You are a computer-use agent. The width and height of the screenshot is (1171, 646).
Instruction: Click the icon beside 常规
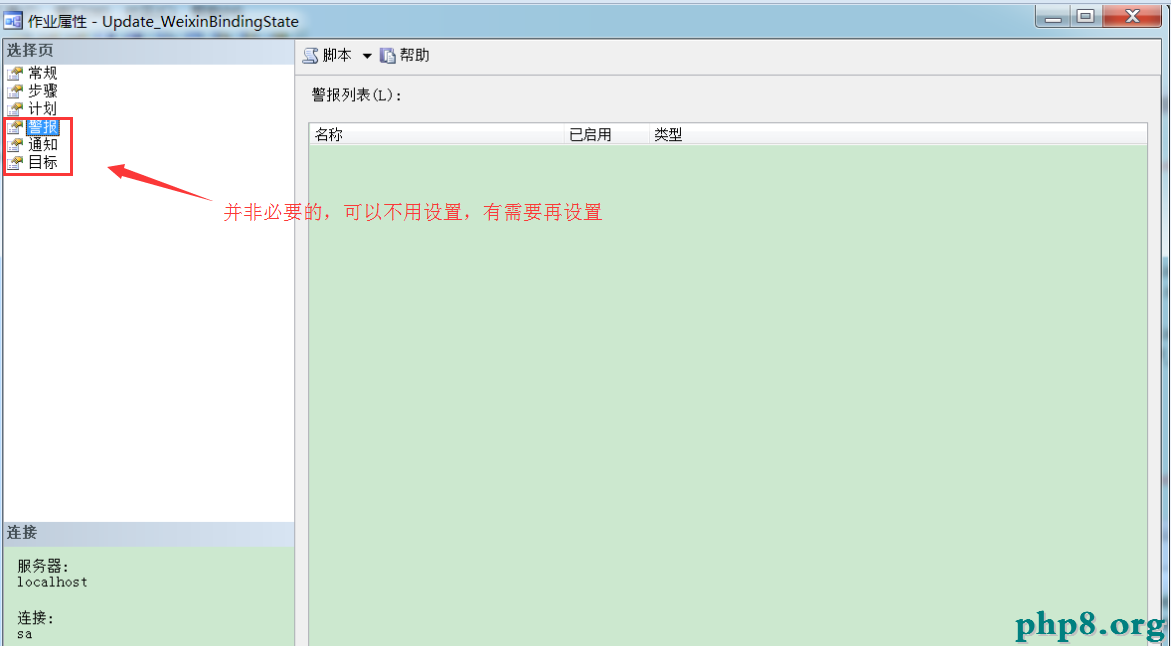click(x=15, y=73)
